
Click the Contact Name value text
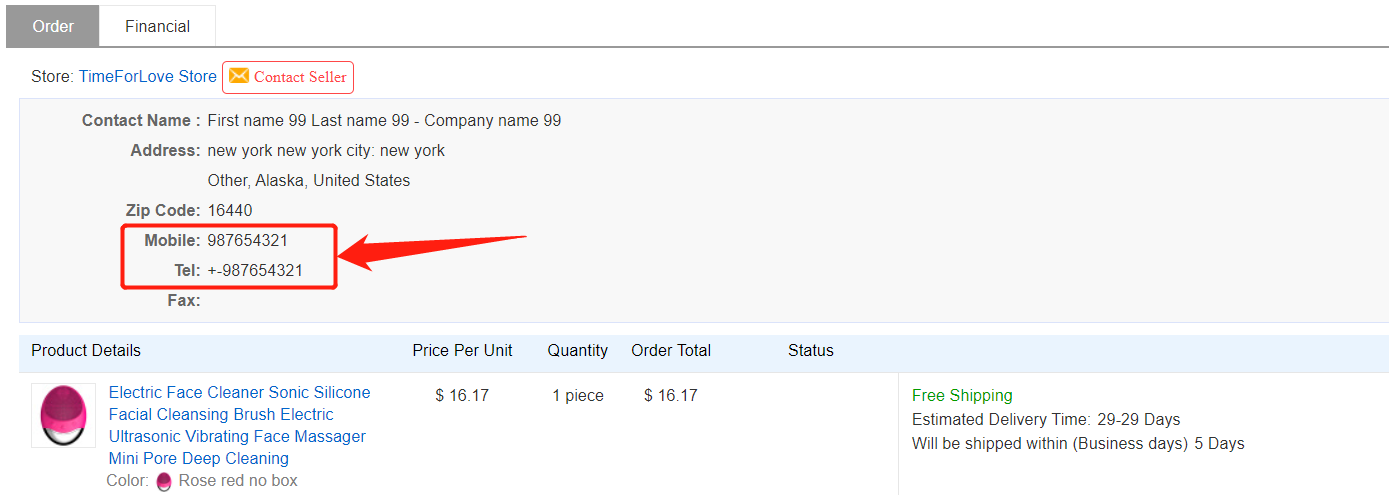pos(384,121)
